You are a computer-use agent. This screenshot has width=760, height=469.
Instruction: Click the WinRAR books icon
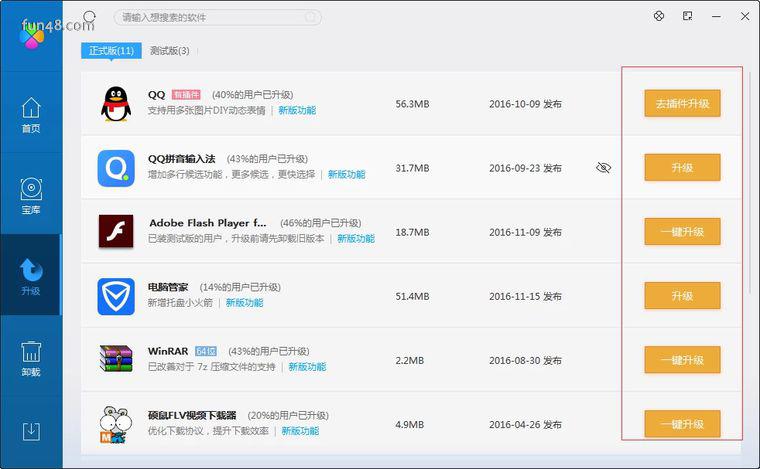pos(116,359)
